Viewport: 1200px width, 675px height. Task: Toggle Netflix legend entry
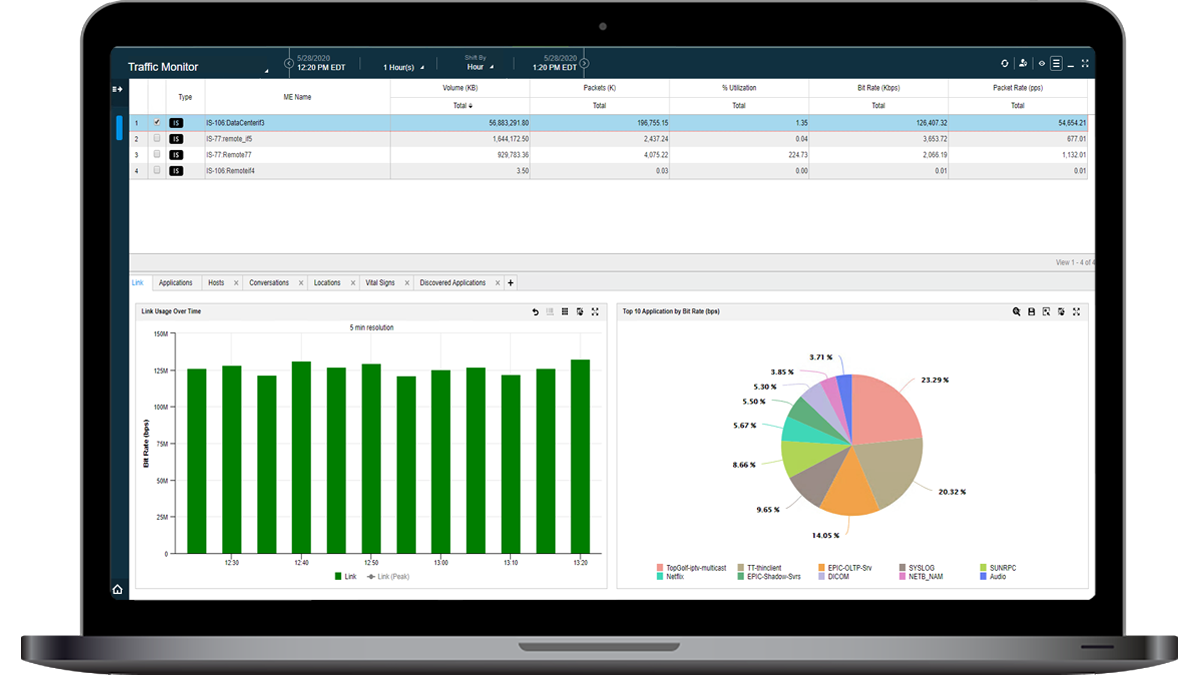(x=670, y=577)
